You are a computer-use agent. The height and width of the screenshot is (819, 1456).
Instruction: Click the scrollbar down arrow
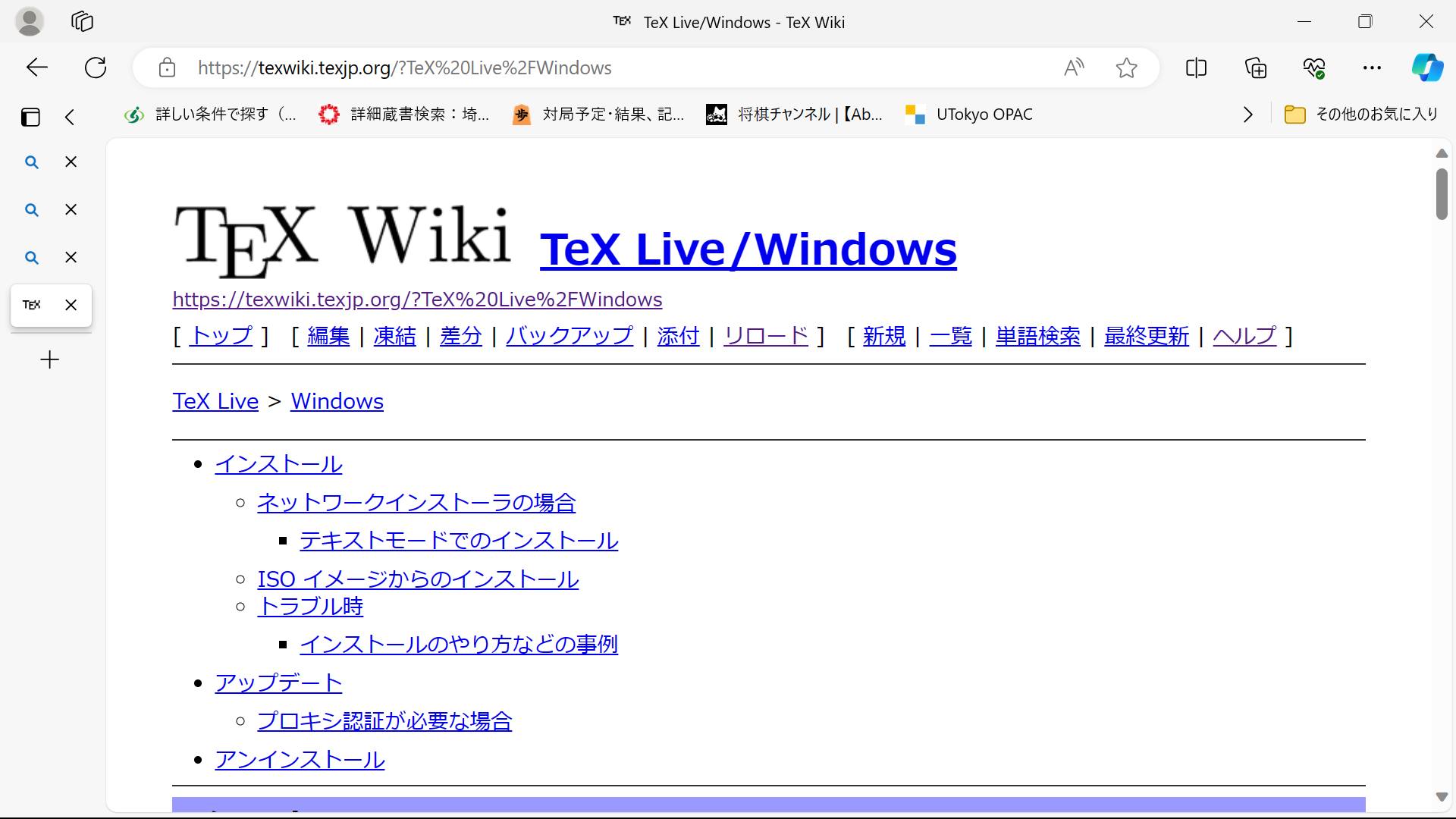(x=1442, y=797)
